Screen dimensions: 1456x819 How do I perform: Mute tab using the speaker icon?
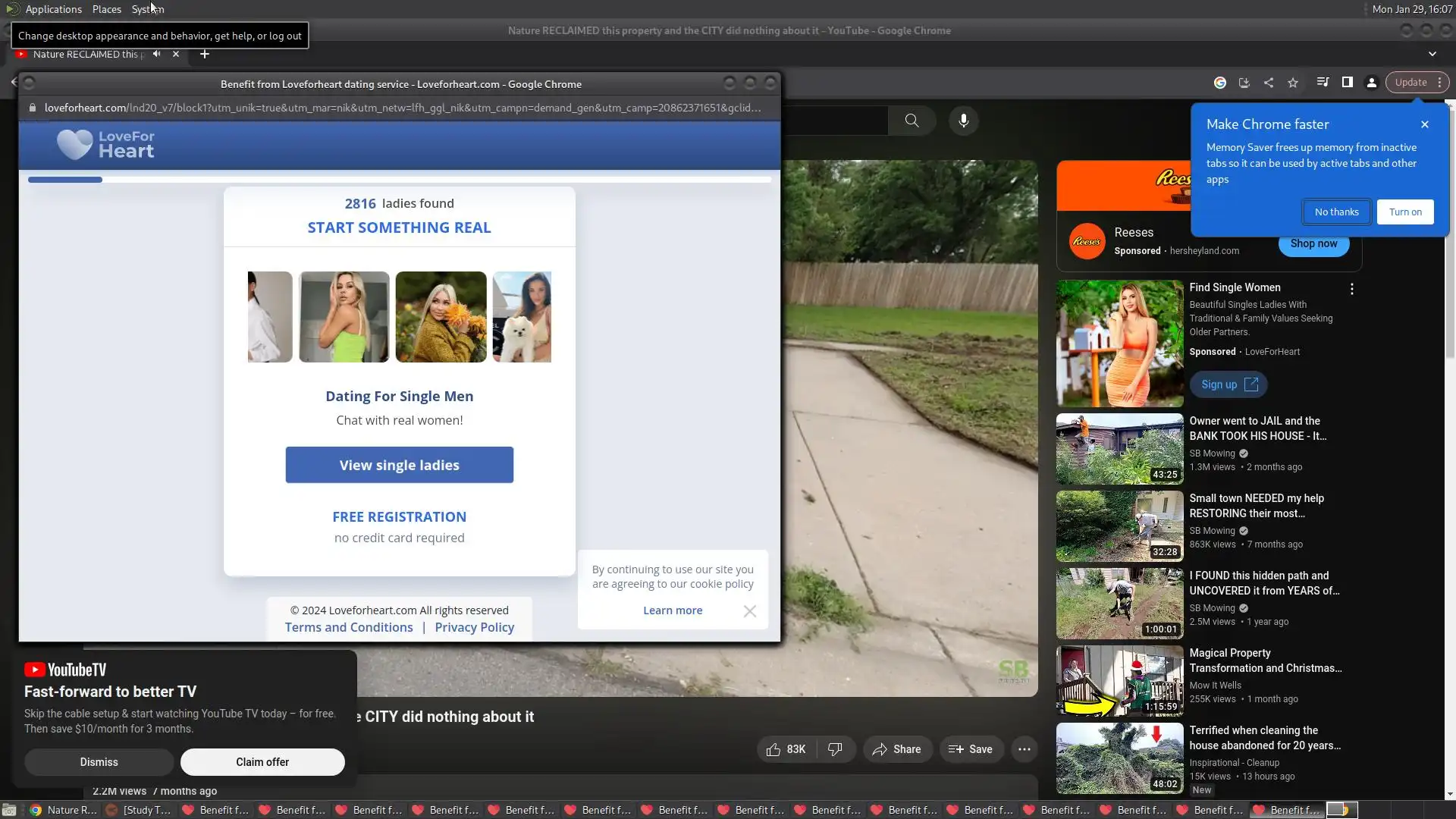pos(156,54)
